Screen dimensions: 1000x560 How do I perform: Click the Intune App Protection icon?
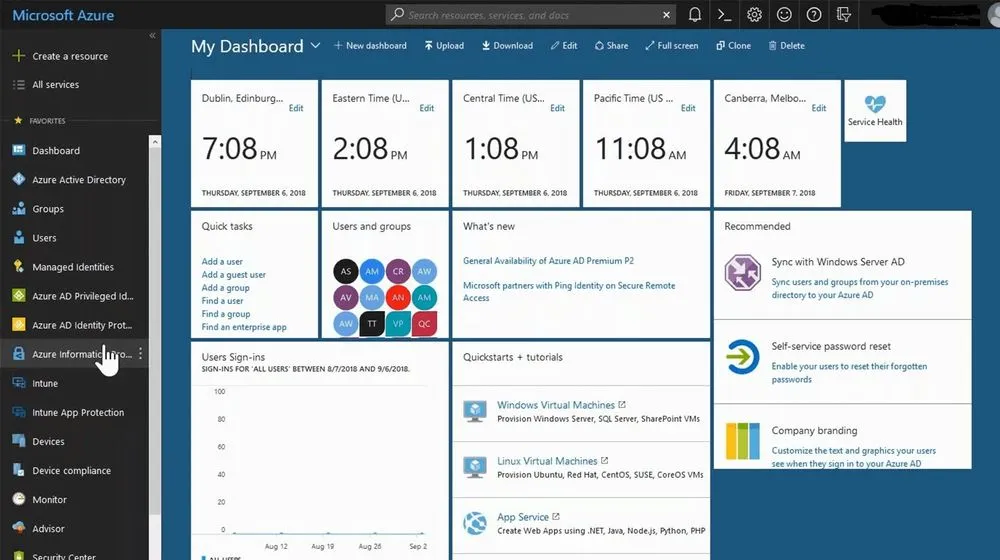[18, 412]
